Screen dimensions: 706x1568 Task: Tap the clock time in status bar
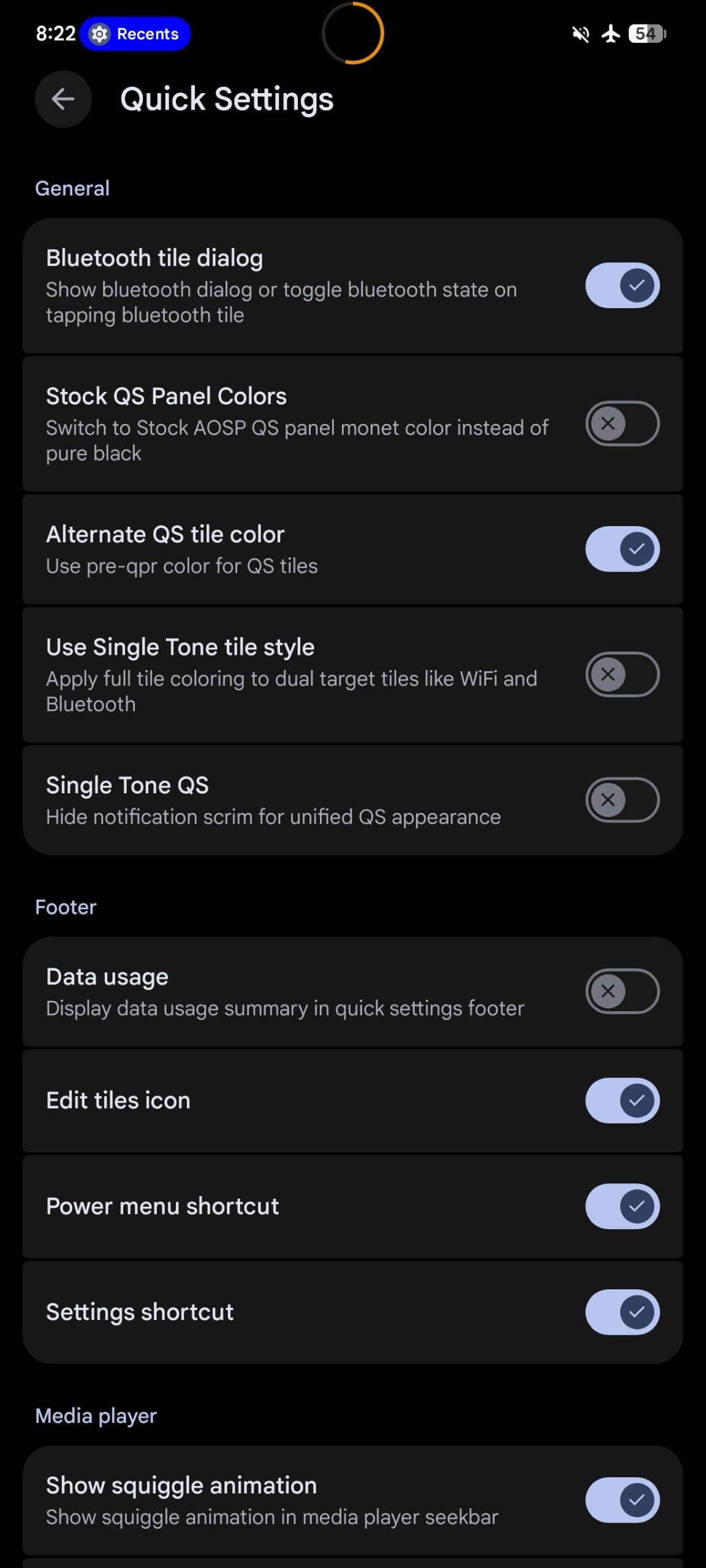tap(56, 34)
